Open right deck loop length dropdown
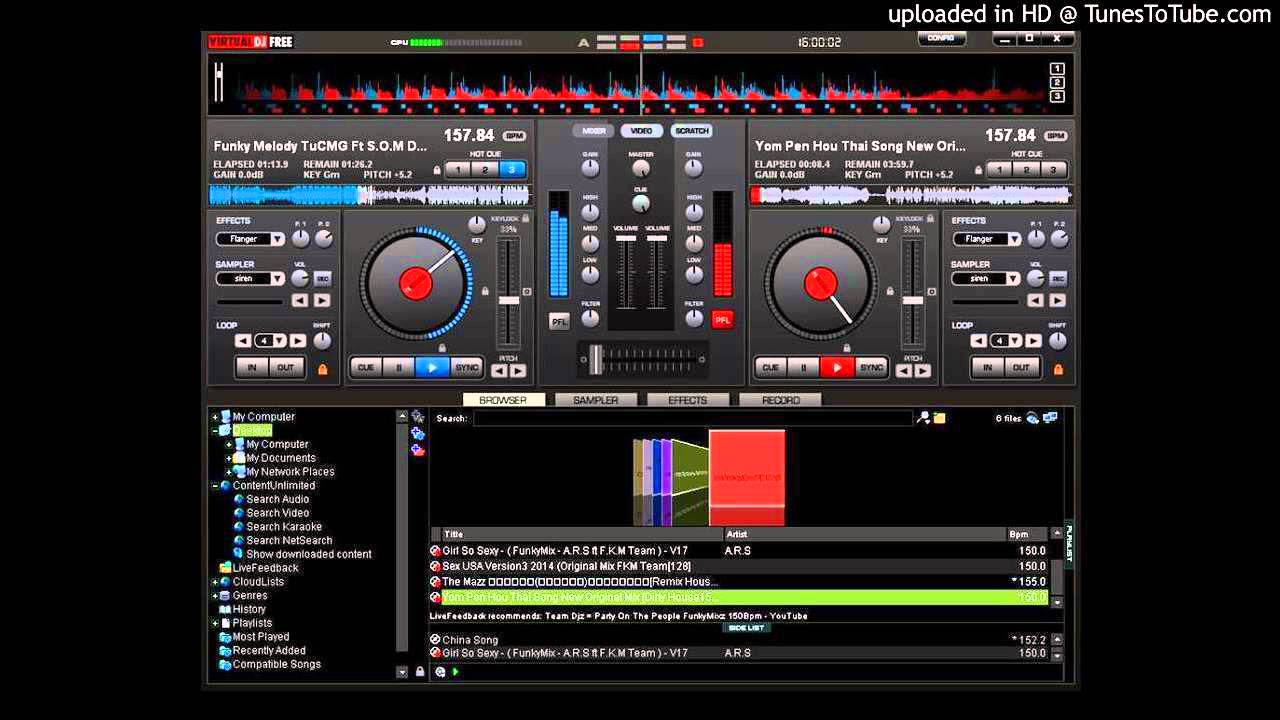Screen dimensions: 1280x720 click(x=1016, y=341)
